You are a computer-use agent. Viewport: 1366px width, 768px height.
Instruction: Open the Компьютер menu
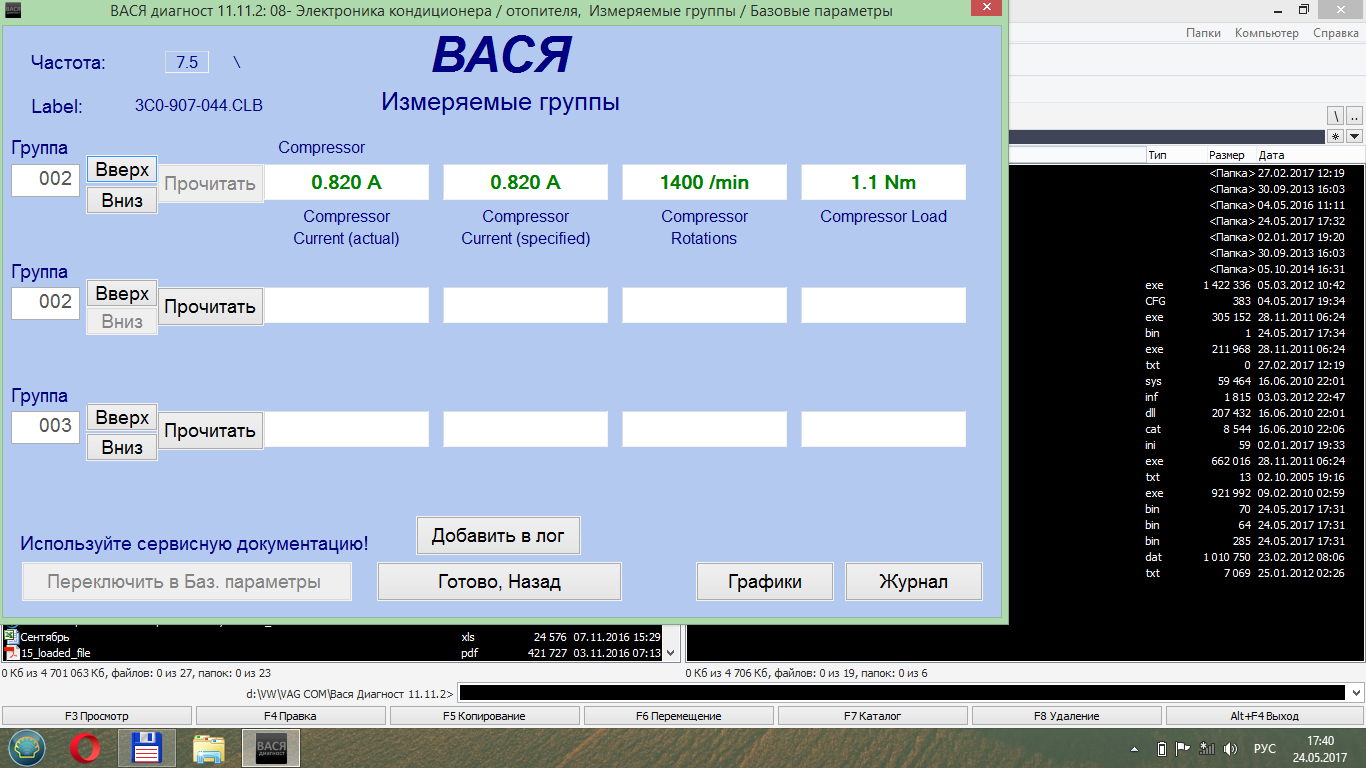click(x=1266, y=33)
